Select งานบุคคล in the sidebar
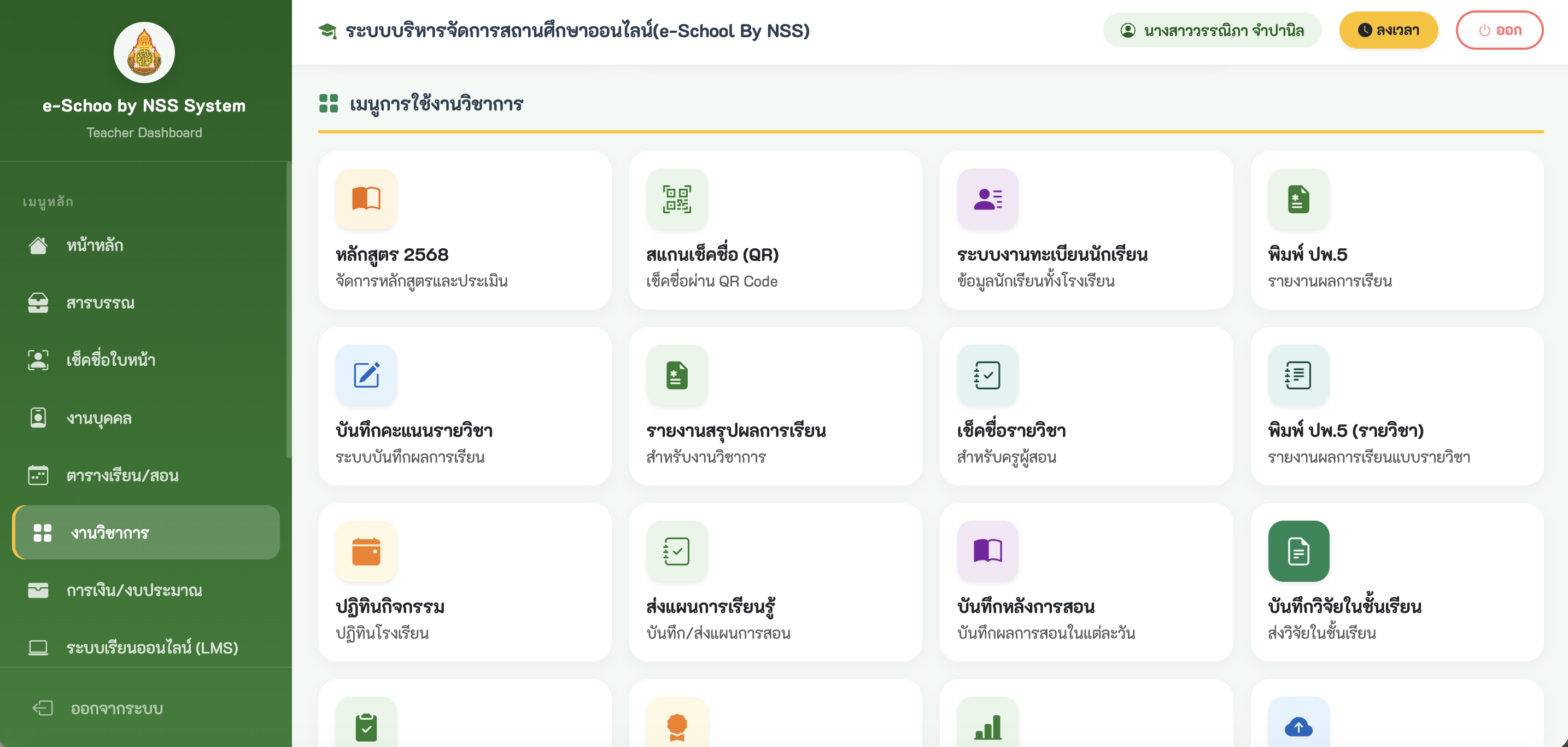The image size is (1568, 747). (146, 418)
